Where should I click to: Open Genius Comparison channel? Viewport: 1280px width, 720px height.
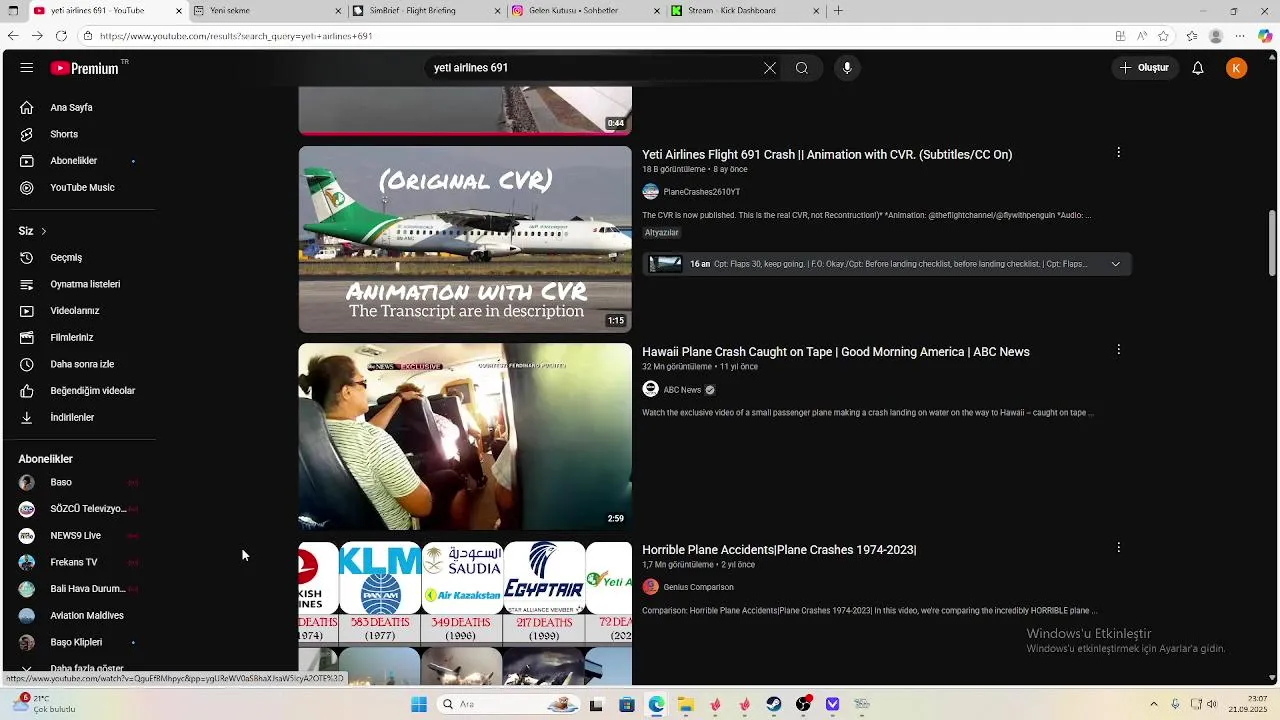pos(698,587)
